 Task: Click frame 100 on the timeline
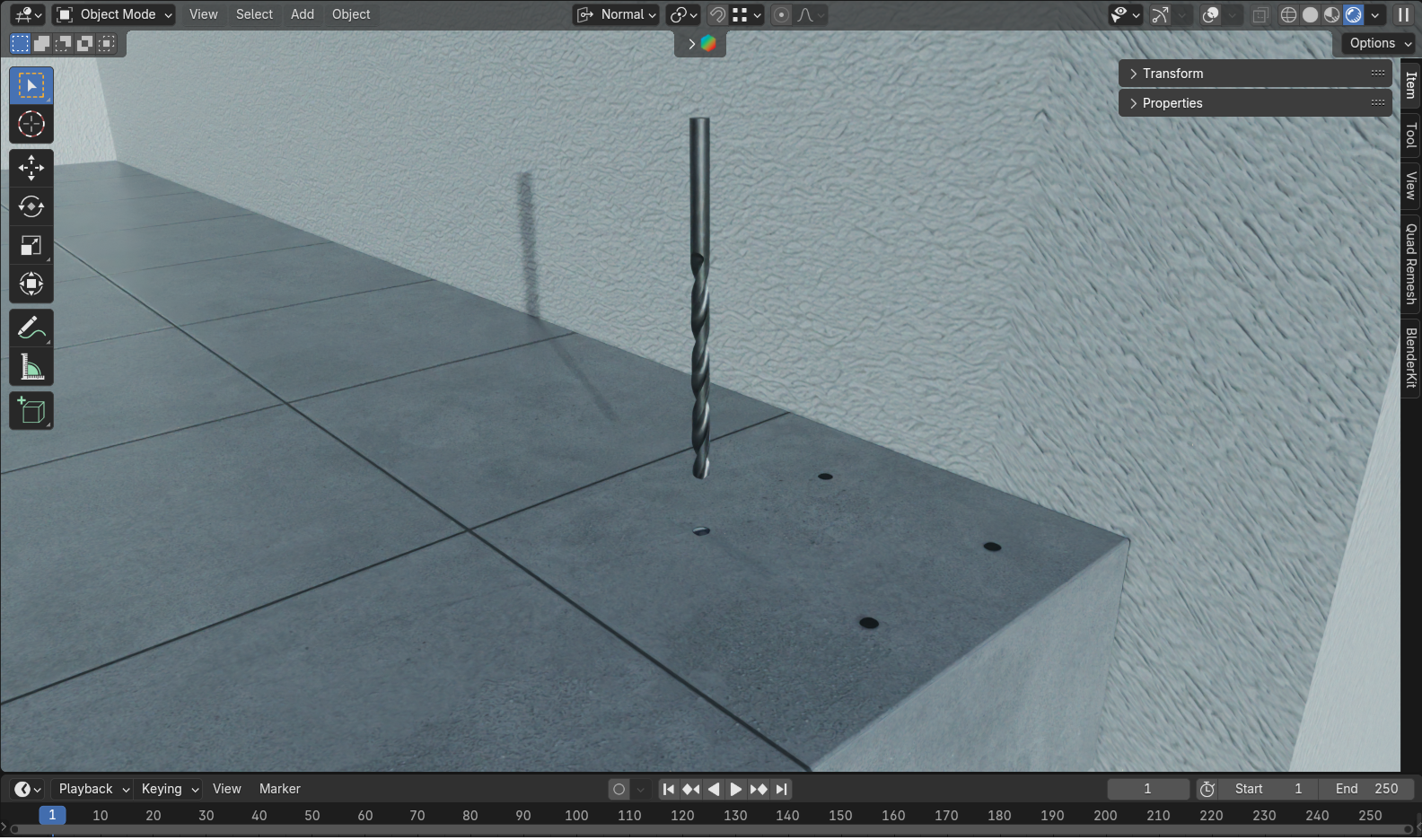pyautogui.click(x=576, y=816)
